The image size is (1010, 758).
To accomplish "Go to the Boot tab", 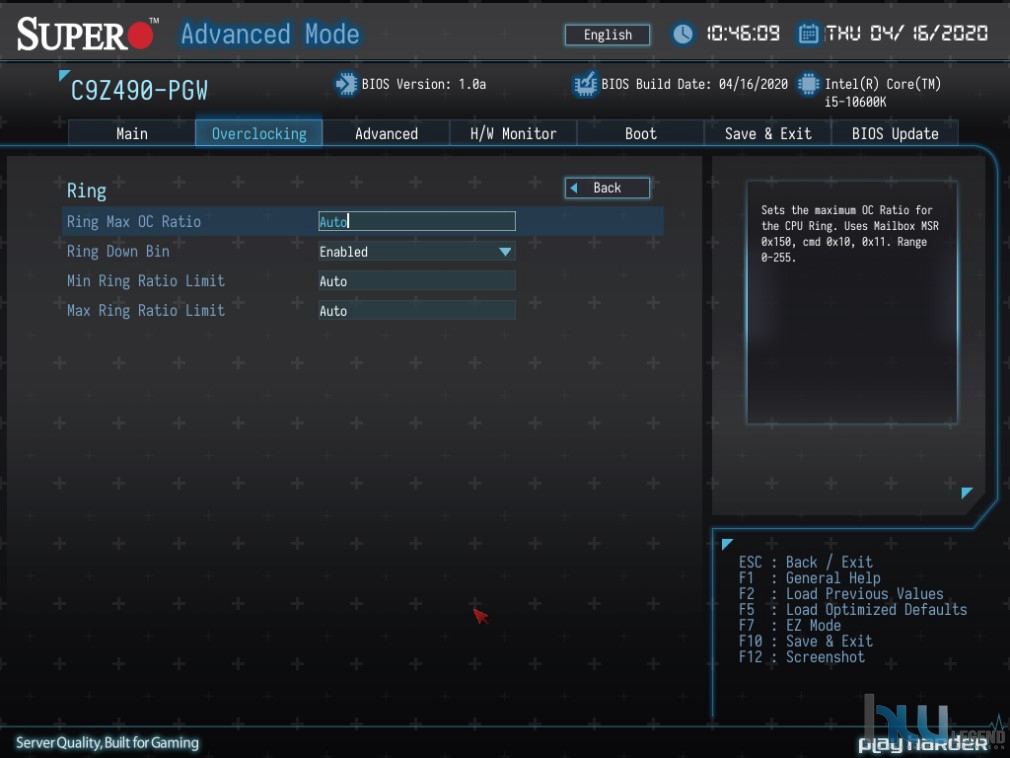I will [x=640, y=133].
